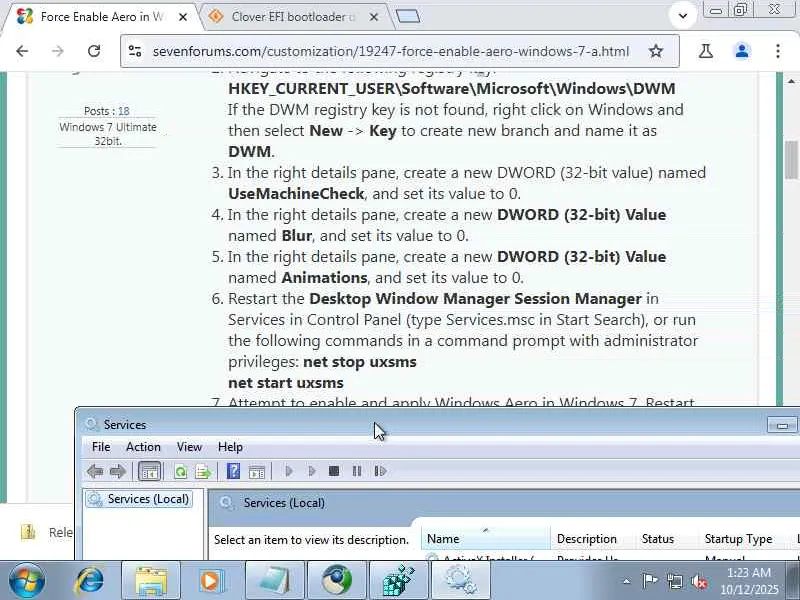The height and width of the screenshot is (600, 800).
Task: Go back in Chrome browser
Action: [22, 51]
